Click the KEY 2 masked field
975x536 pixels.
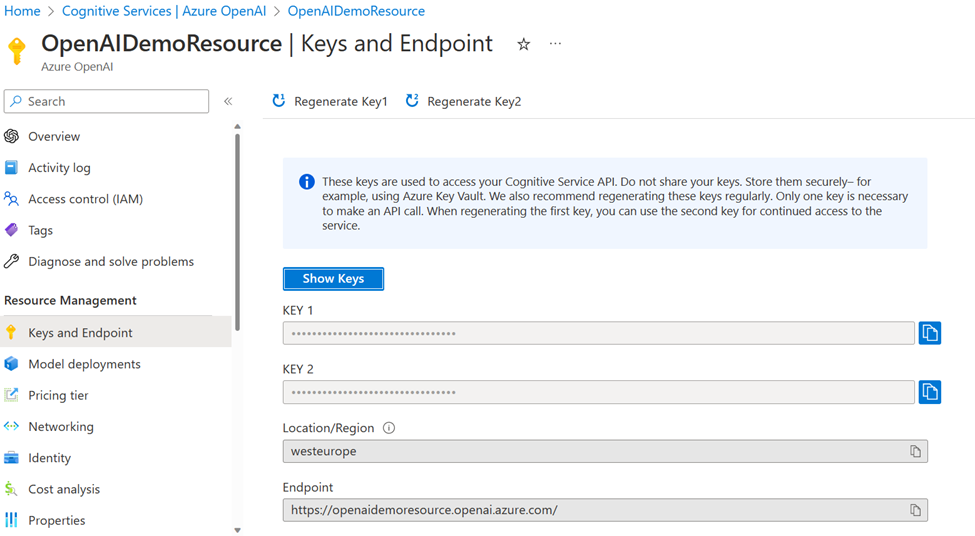pos(599,392)
